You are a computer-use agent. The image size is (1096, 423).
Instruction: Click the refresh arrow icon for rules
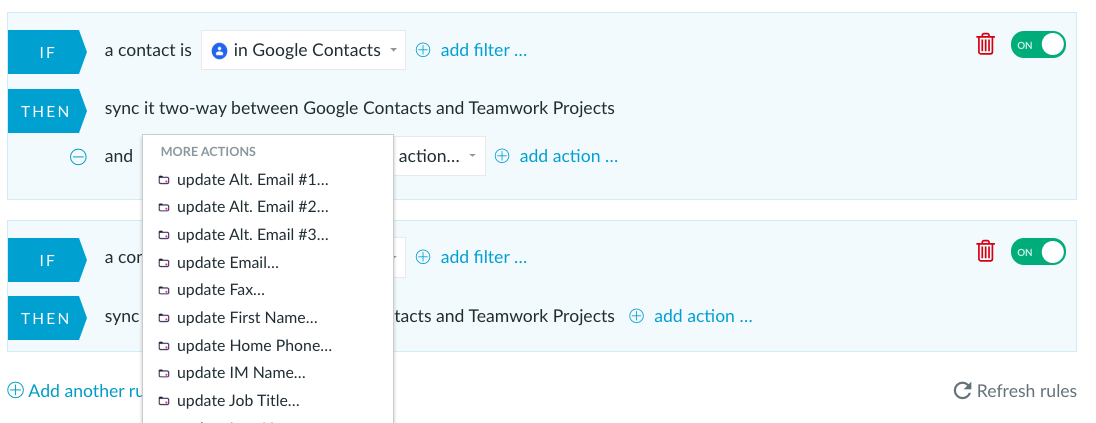point(962,390)
